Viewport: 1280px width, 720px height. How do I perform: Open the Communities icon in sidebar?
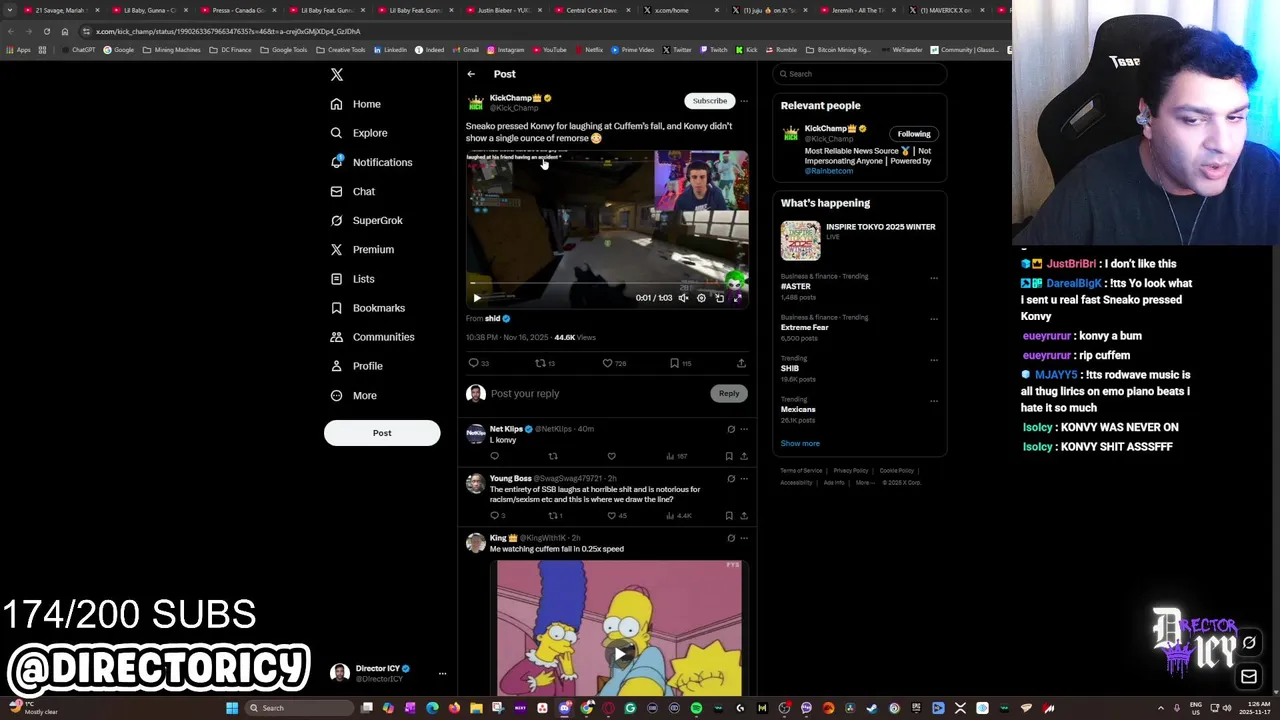(336, 337)
